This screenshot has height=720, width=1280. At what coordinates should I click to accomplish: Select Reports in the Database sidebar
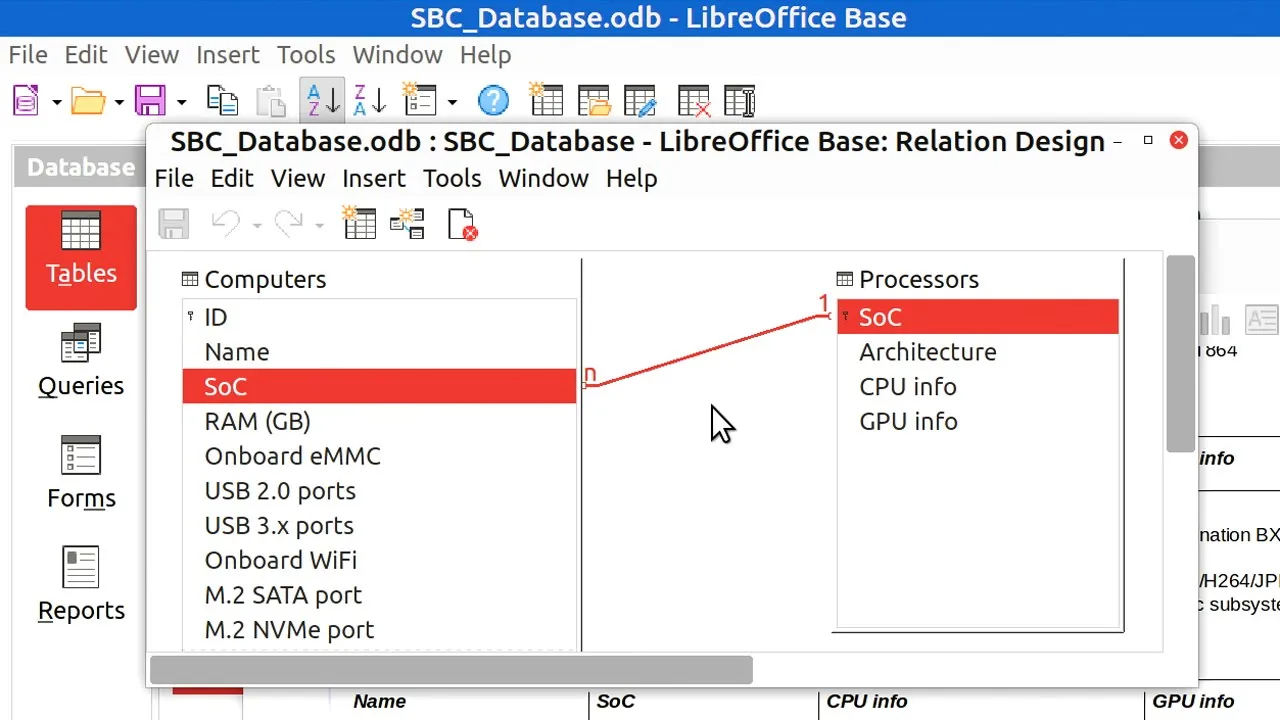(x=81, y=585)
